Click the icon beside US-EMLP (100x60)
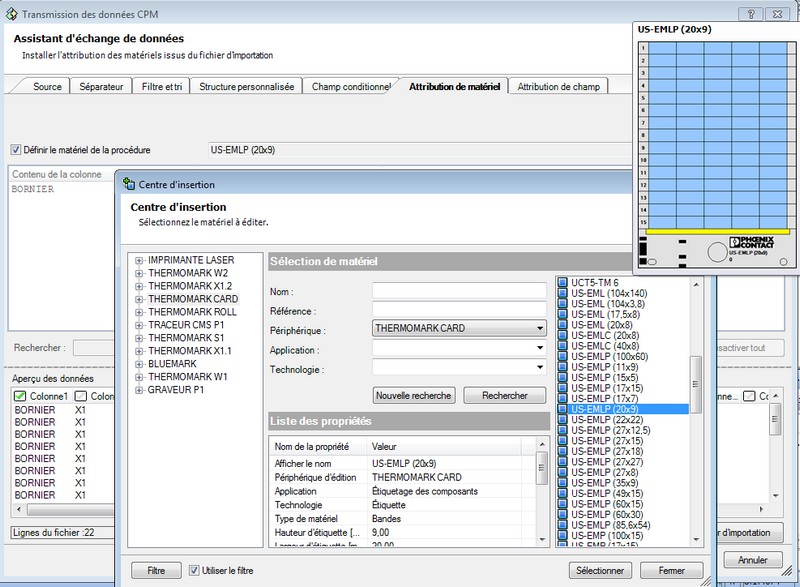Screen dimensions: 800x587 click(562, 357)
